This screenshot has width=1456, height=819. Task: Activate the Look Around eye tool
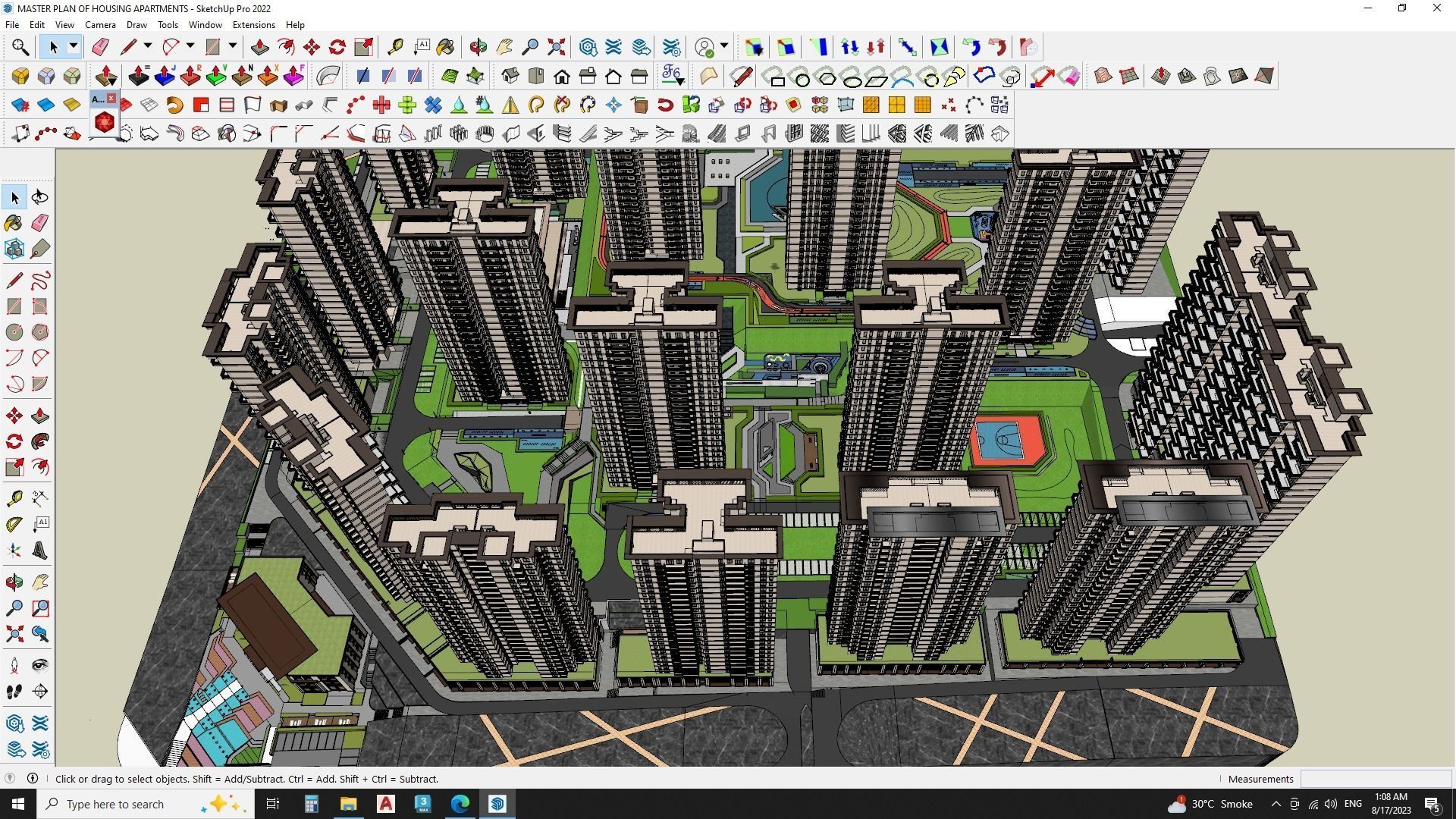point(40,666)
